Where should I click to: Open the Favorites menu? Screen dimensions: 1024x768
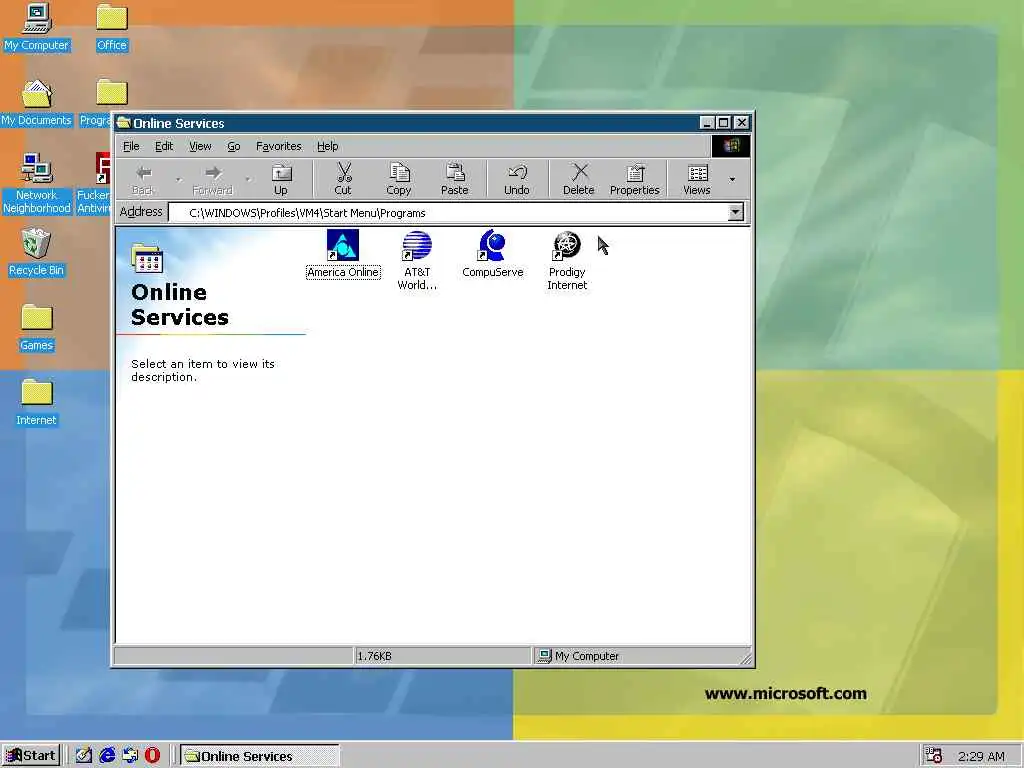click(279, 146)
